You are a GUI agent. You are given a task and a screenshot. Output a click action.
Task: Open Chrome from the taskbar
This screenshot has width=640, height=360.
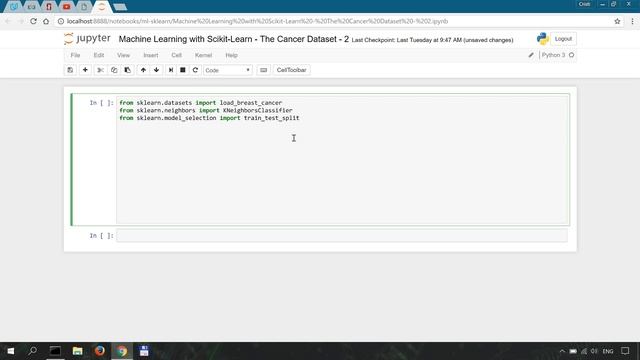point(122,351)
